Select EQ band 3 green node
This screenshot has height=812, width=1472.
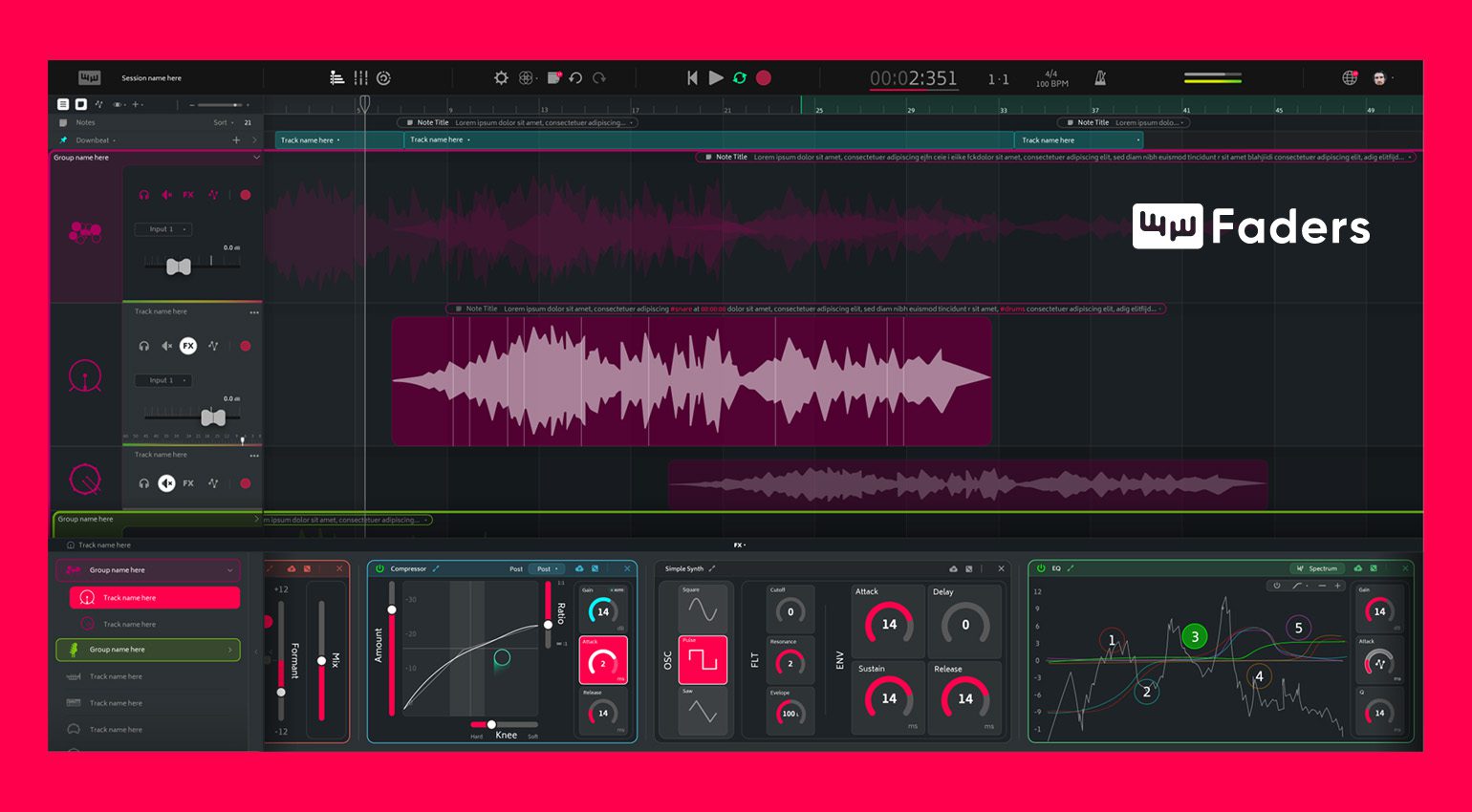1194,636
